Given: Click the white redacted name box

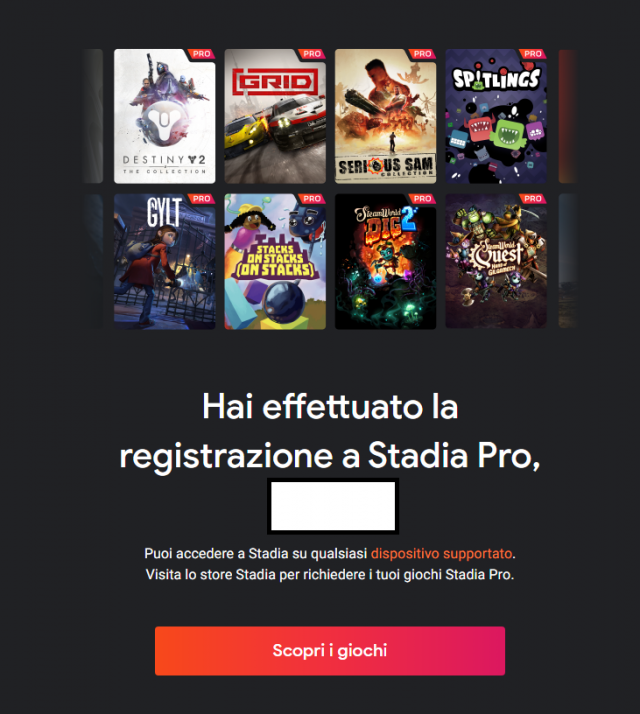Looking at the screenshot, I should (x=333, y=506).
